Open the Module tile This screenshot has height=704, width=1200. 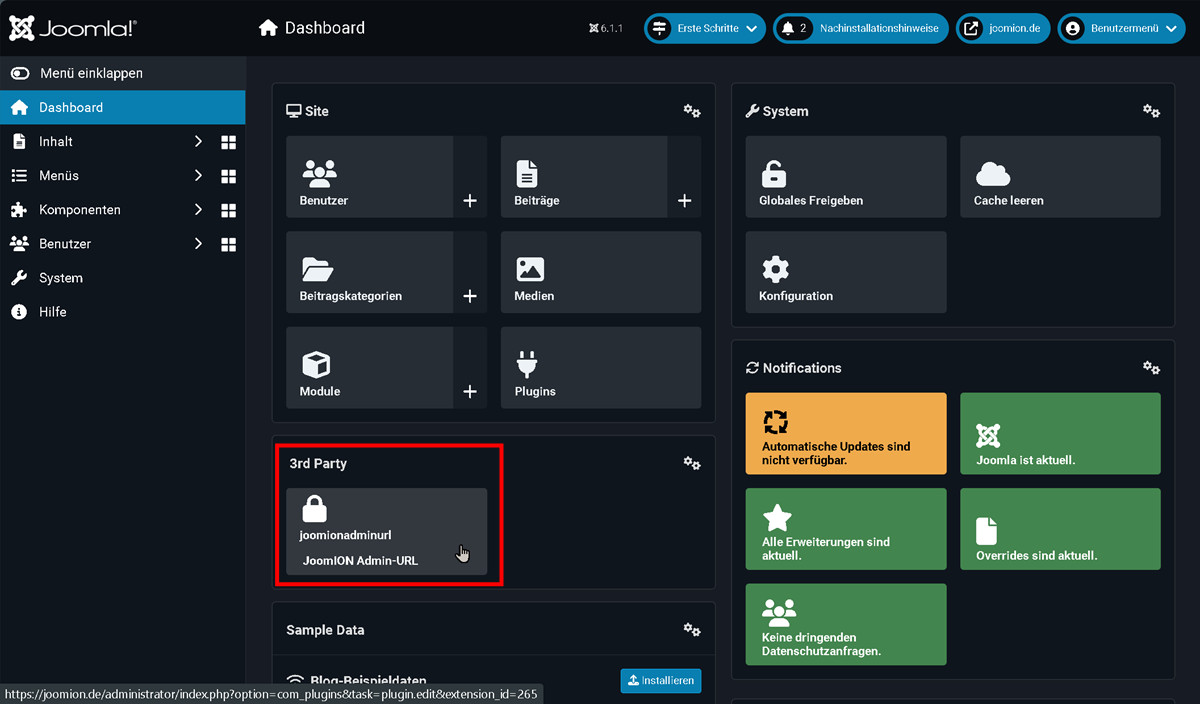[369, 367]
